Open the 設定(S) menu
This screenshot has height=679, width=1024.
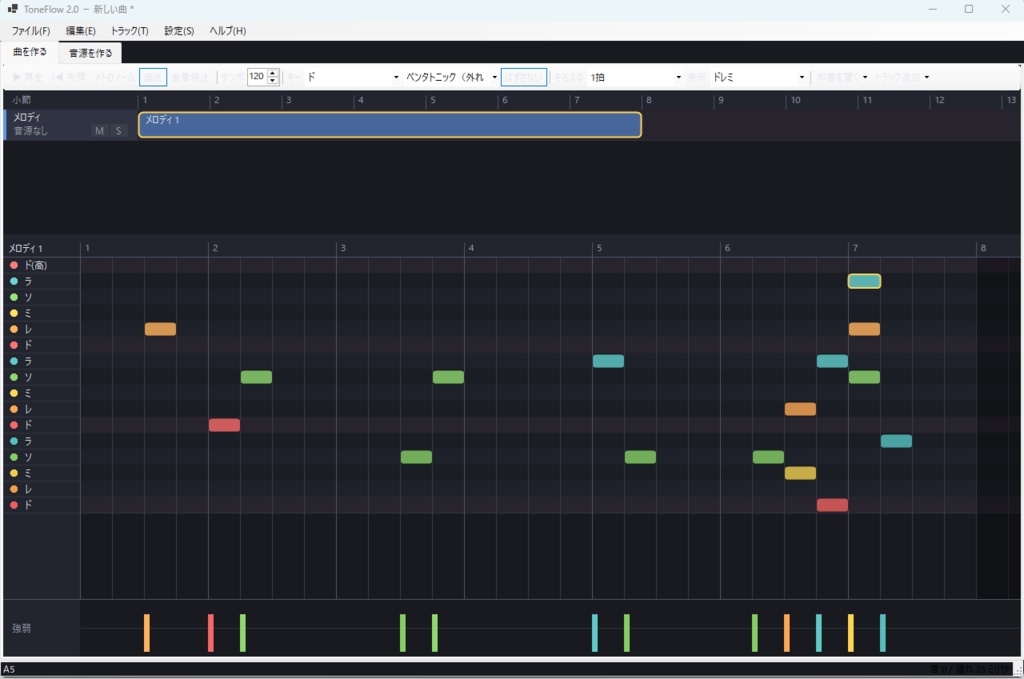(179, 31)
